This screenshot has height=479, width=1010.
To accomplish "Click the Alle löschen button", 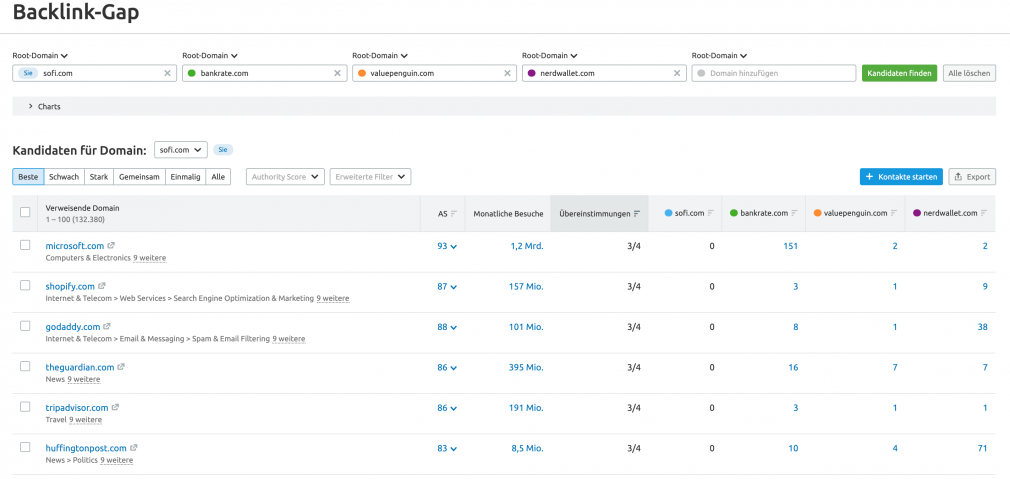I will 969,73.
